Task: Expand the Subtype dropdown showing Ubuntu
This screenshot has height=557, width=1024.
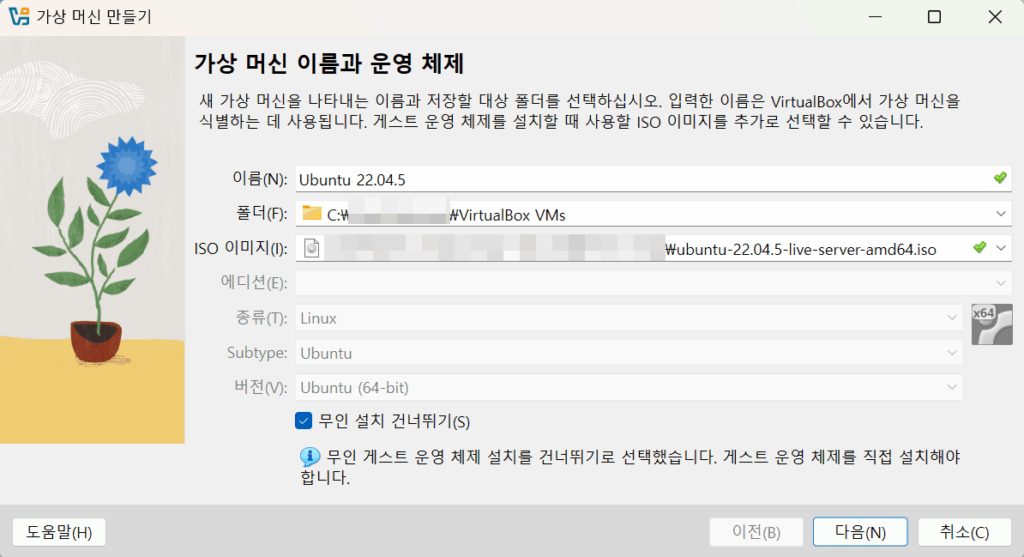Action: point(952,353)
